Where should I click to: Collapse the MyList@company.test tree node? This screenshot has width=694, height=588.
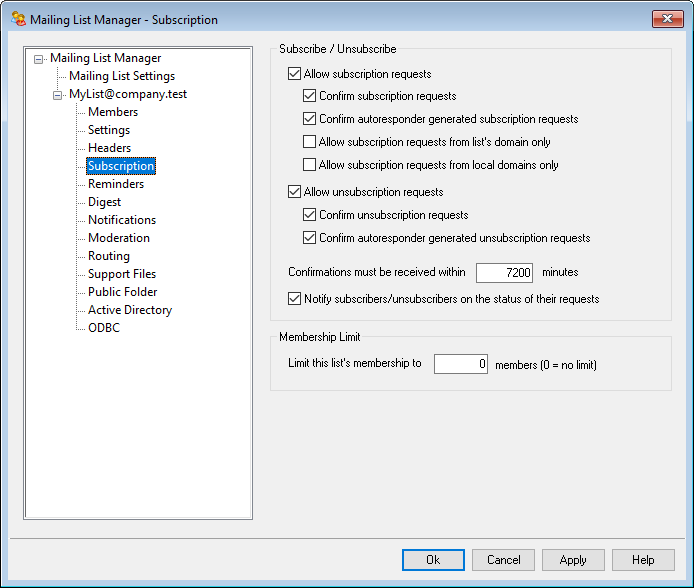(x=57, y=95)
